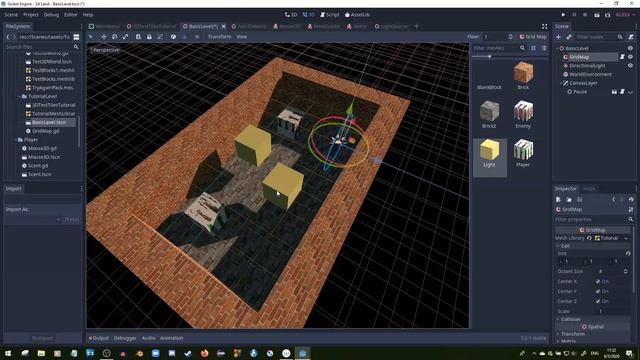The image size is (640, 360).
Task: Click the create new resource icon in Inspector
Action: [558, 200]
